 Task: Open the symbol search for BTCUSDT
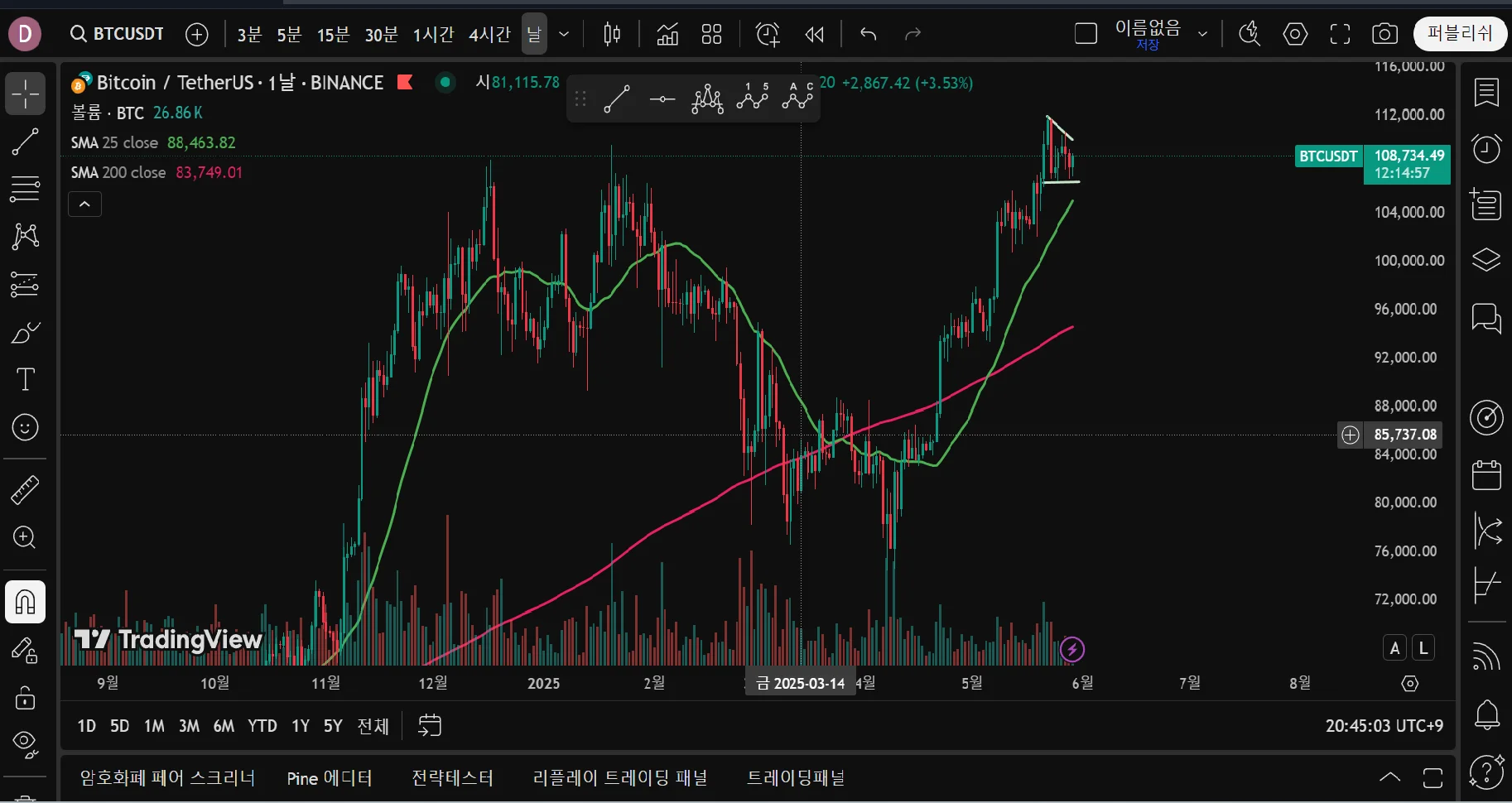[x=117, y=34]
